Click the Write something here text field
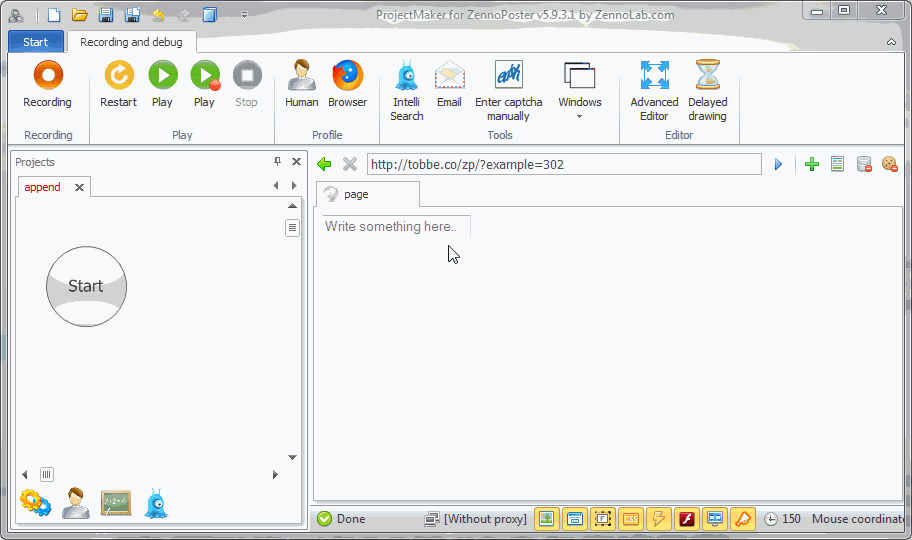Image resolution: width=912 pixels, height=540 pixels. tap(396, 226)
